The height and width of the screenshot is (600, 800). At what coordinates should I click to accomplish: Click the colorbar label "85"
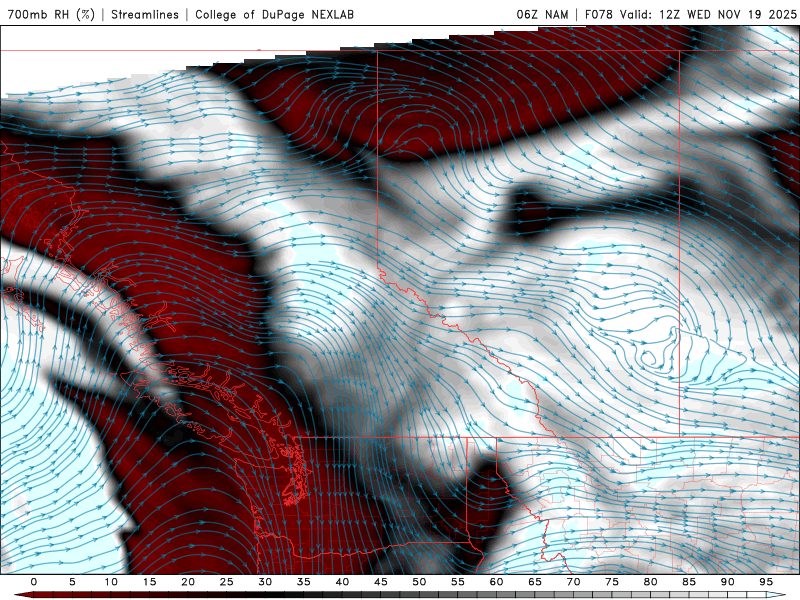click(x=689, y=582)
